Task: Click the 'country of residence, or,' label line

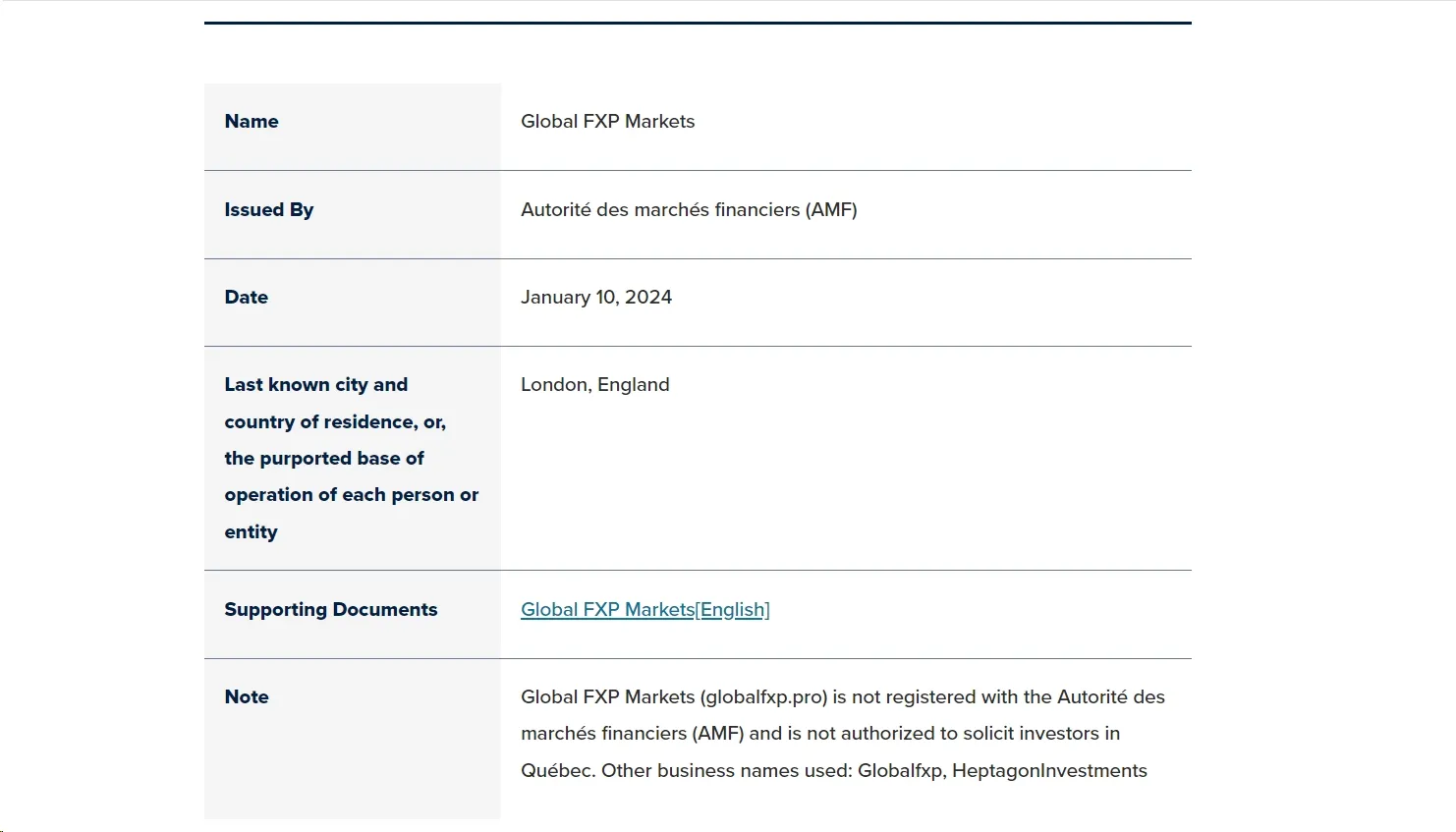Action: click(x=335, y=422)
